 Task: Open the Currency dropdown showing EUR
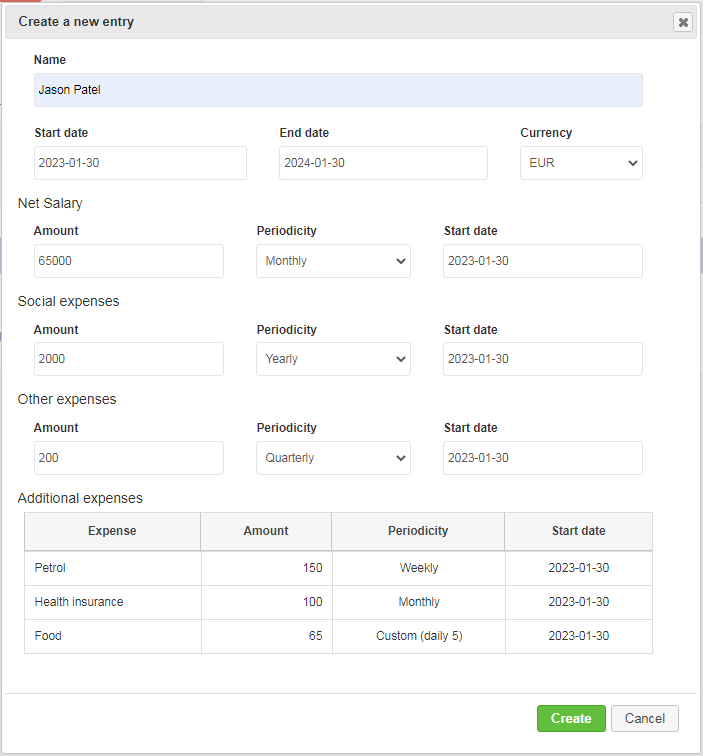coord(581,163)
